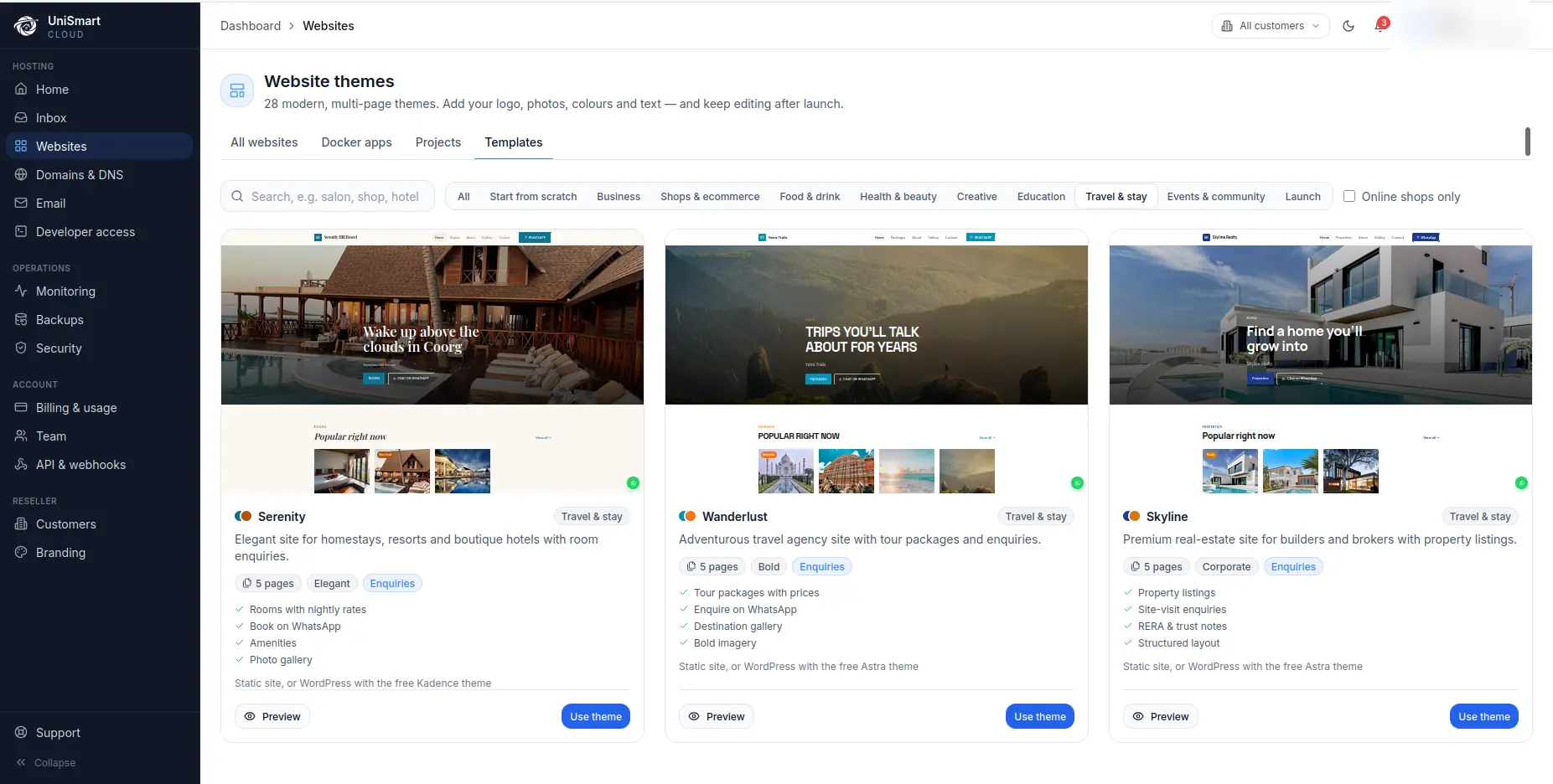Click the Billing & usage card icon
The image size is (1553, 784).
tap(21, 407)
